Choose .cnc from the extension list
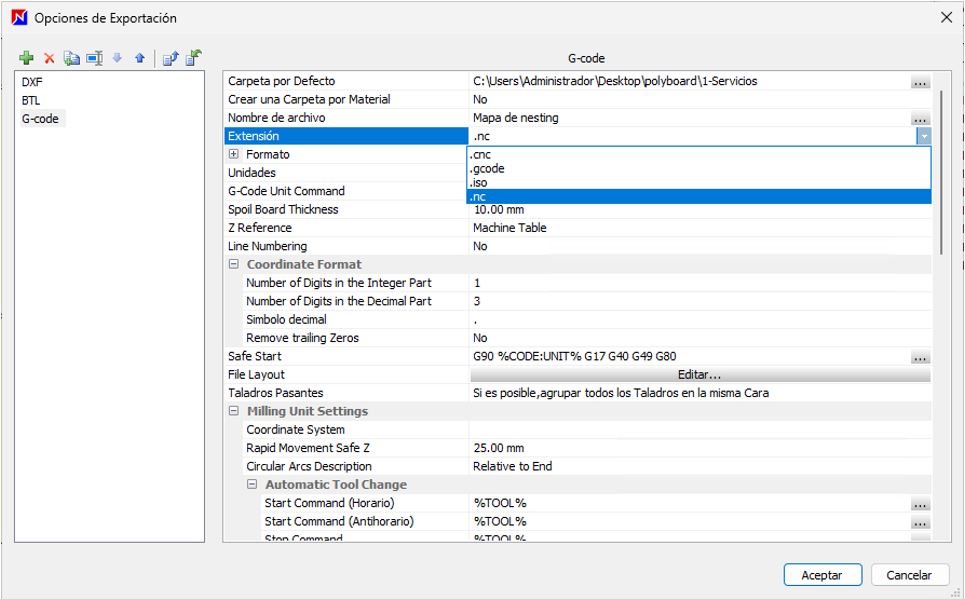 [x=699, y=155]
